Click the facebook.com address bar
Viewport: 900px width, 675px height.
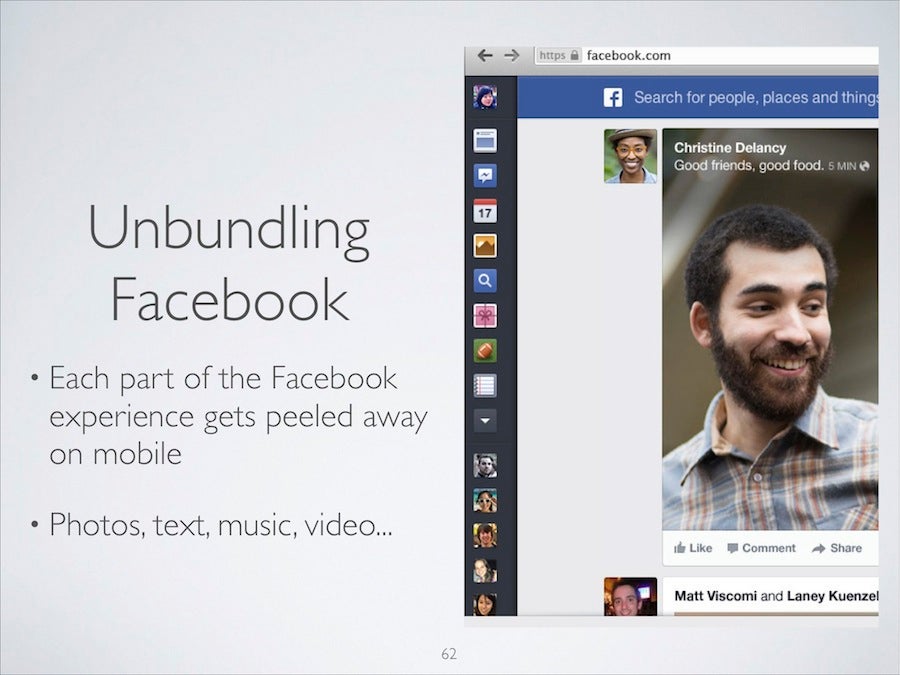click(x=707, y=55)
